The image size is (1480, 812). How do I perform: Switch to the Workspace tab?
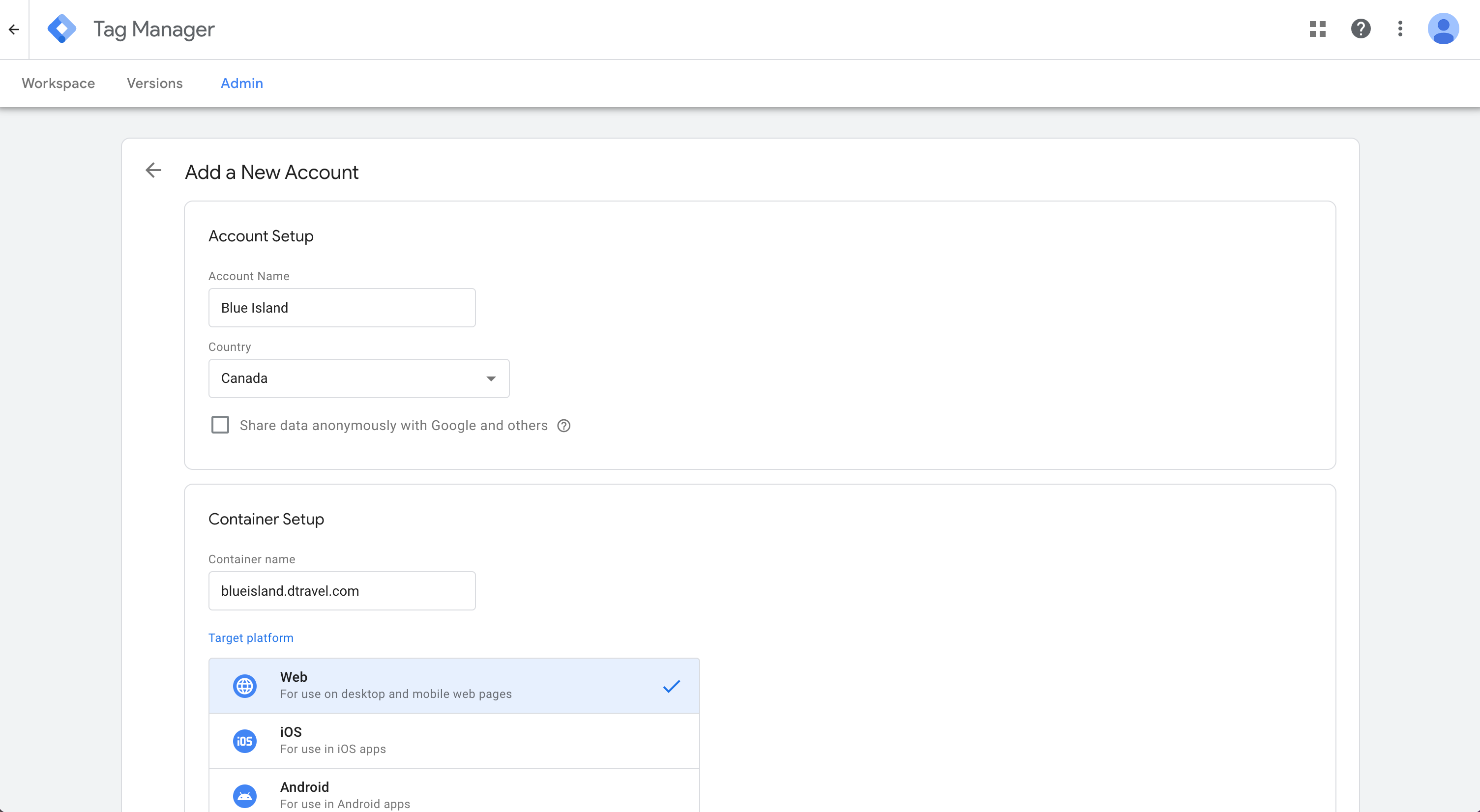(x=58, y=83)
